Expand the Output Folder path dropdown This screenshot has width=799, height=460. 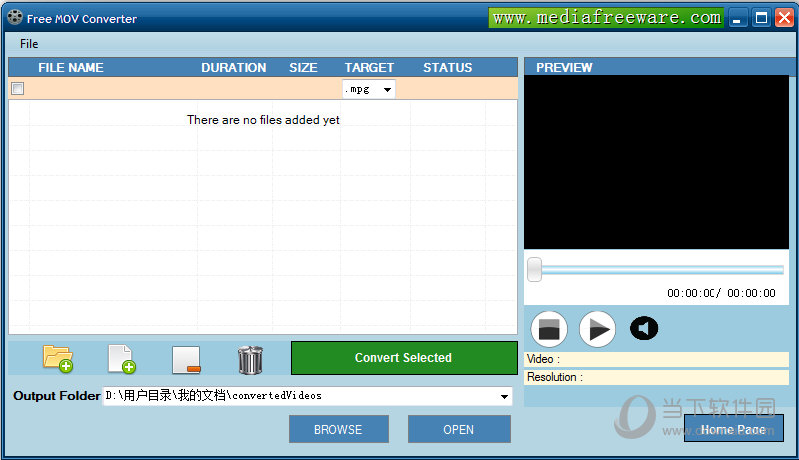pyautogui.click(x=504, y=396)
